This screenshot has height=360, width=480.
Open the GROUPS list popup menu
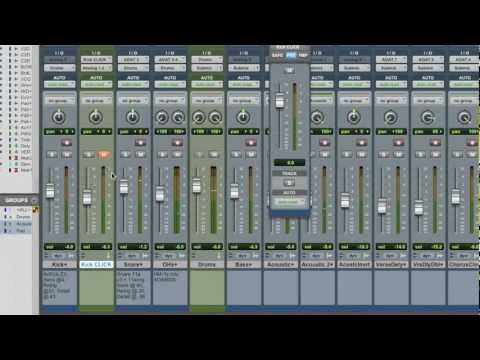click(x=34, y=200)
